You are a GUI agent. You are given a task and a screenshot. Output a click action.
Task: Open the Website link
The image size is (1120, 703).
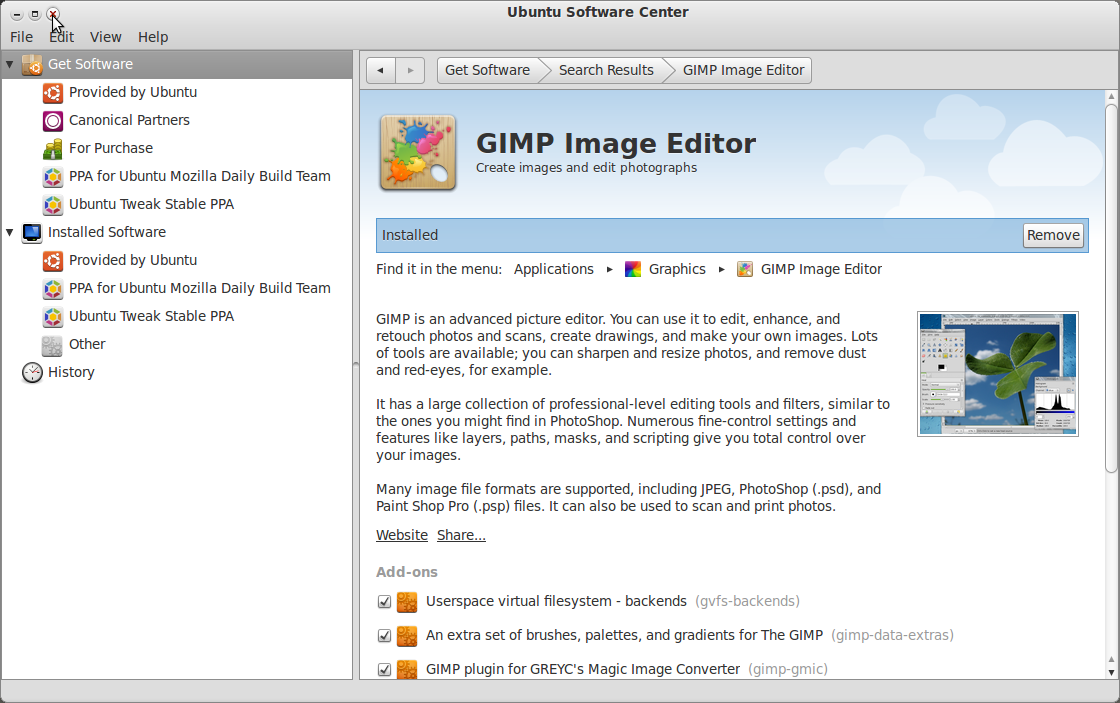[402, 535]
